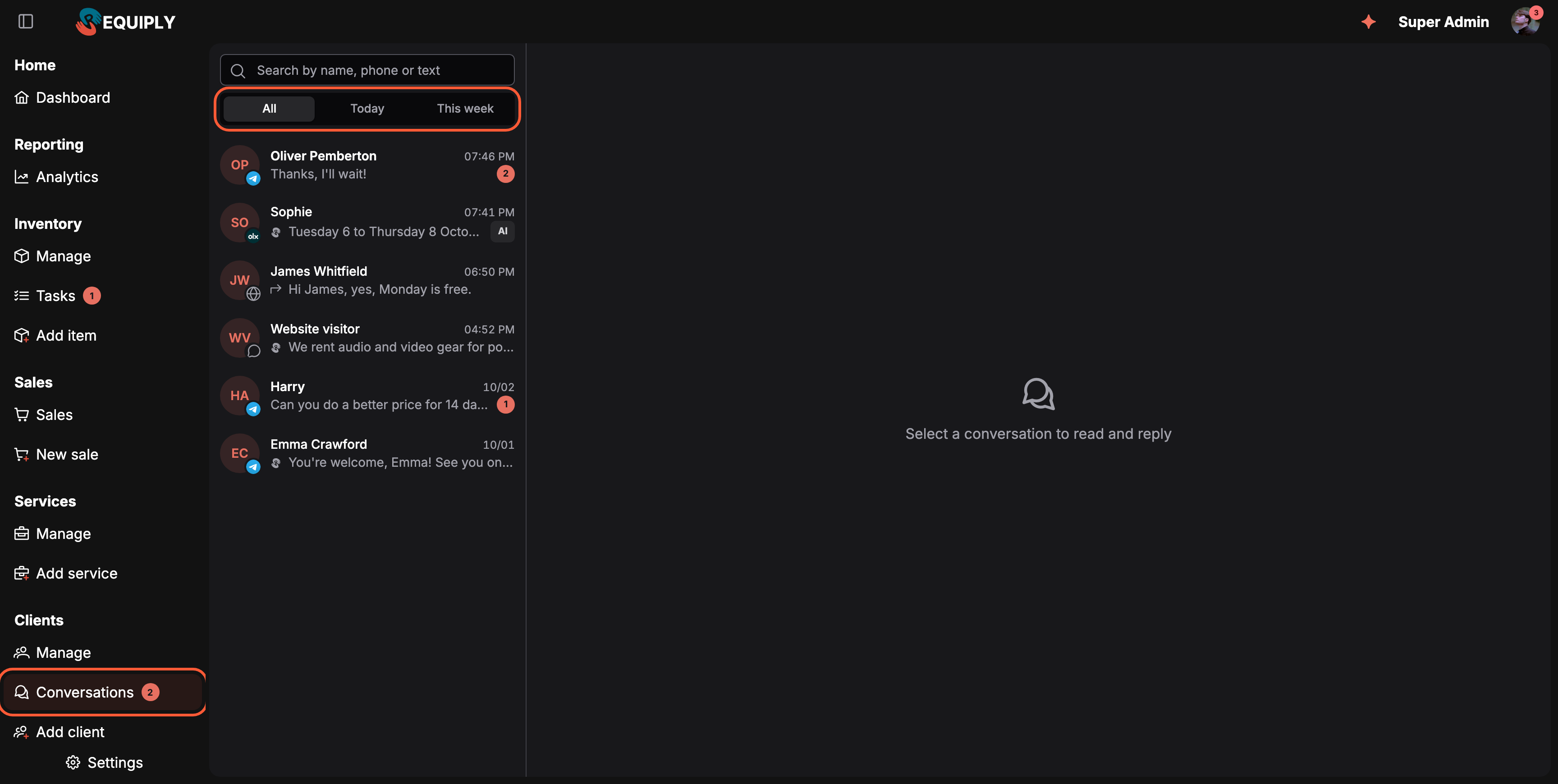This screenshot has height=784, width=1558.
Task: Open the Website visitor conversation
Action: point(367,338)
